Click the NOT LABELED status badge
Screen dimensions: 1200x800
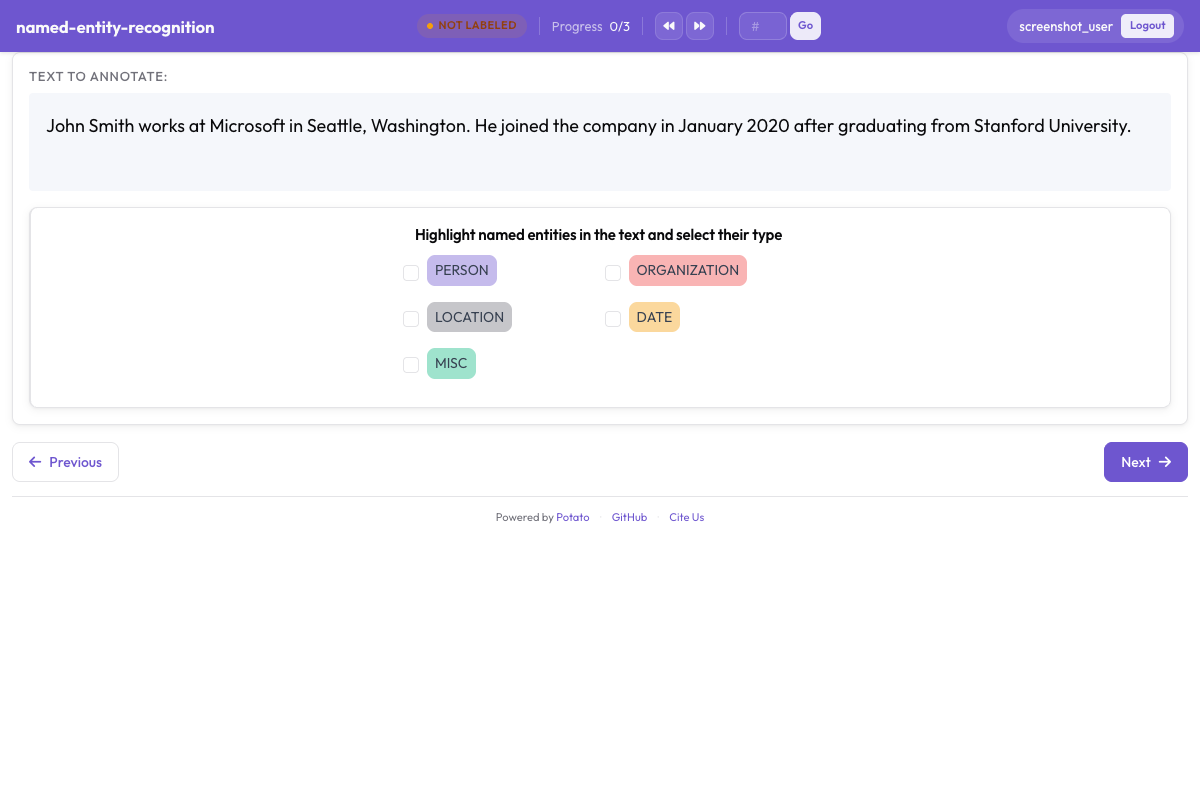472,26
